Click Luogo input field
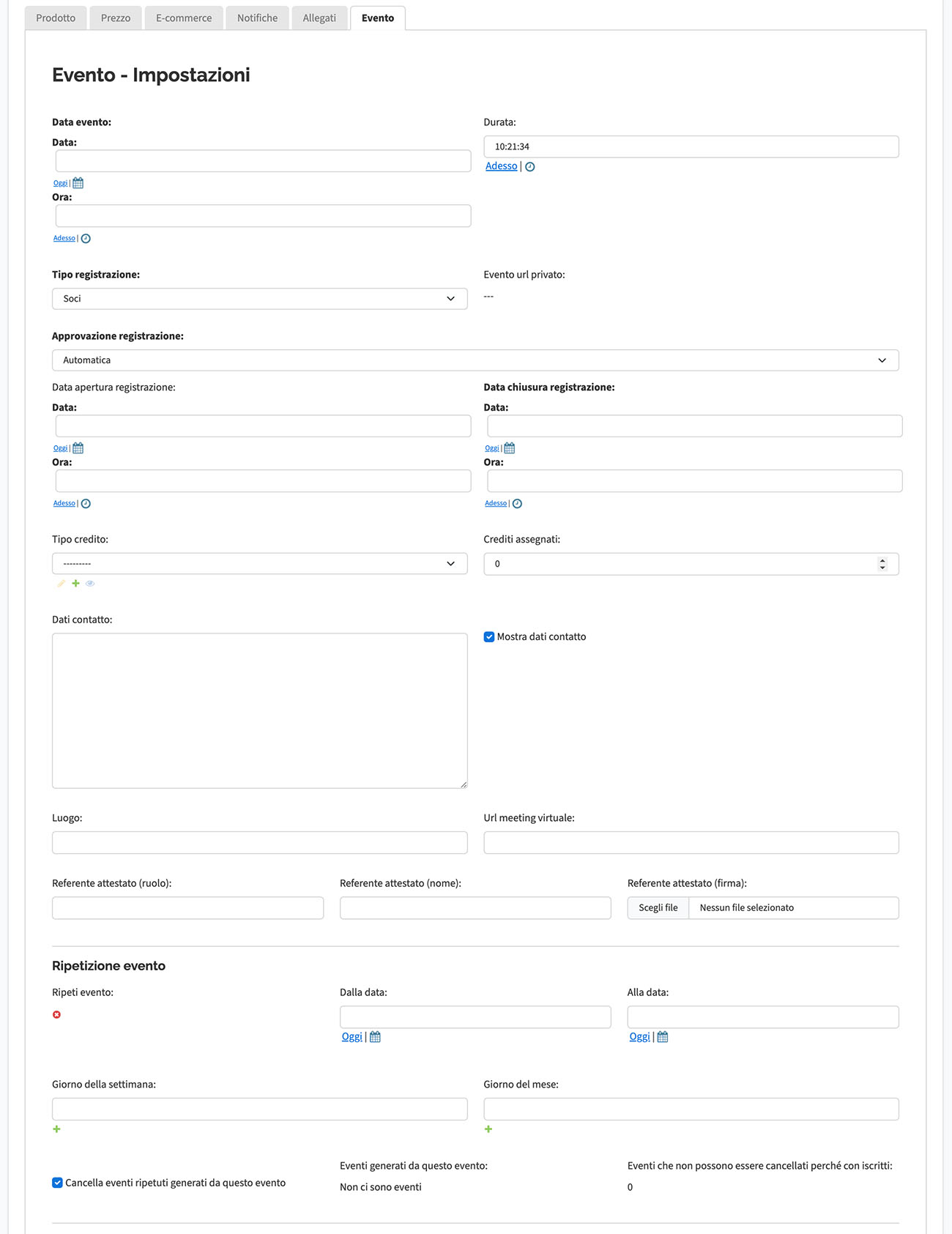Viewport: 952px width, 1234px height. pyautogui.click(x=260, y=843)
